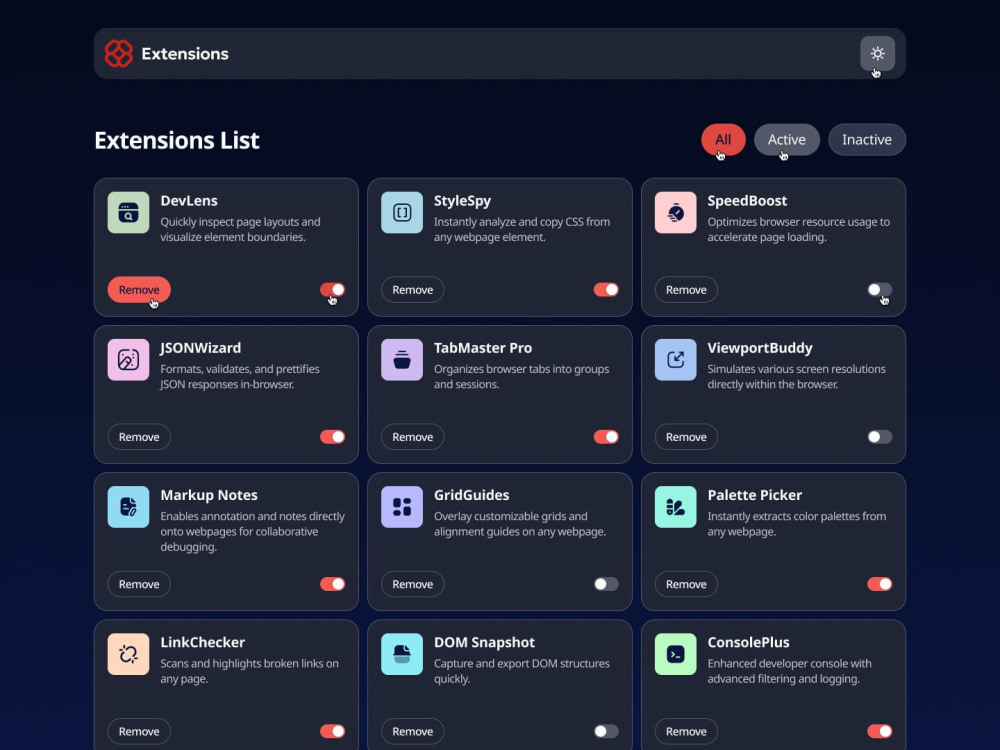This screenshot has width=1000, height=750.
Task: Click the GridGuides extension icon
Action: [402, 507]
